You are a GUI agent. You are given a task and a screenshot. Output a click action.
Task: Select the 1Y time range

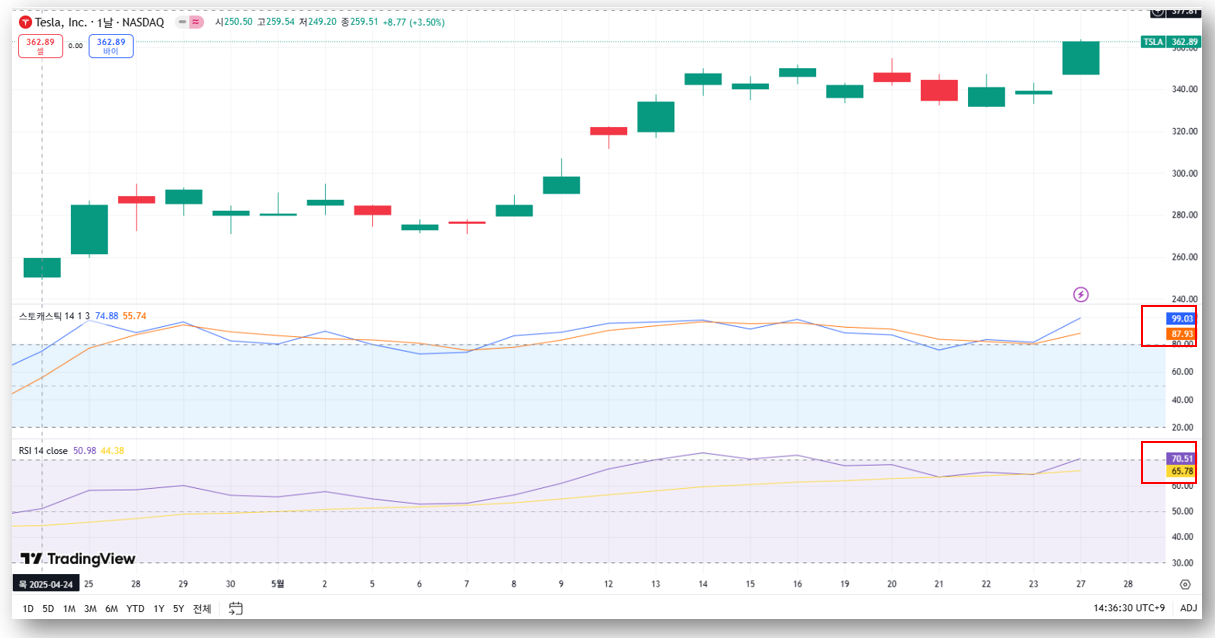click(159, 608)
